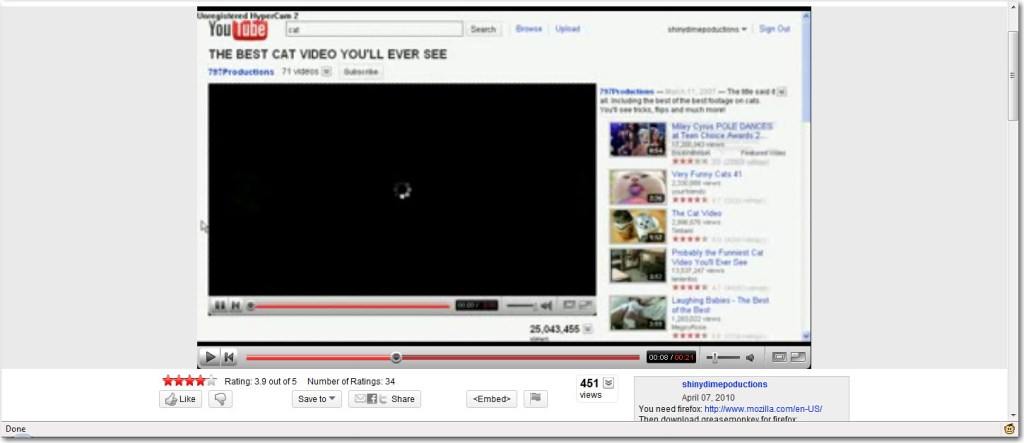Flag this video with the flag icon

[536, 399]
